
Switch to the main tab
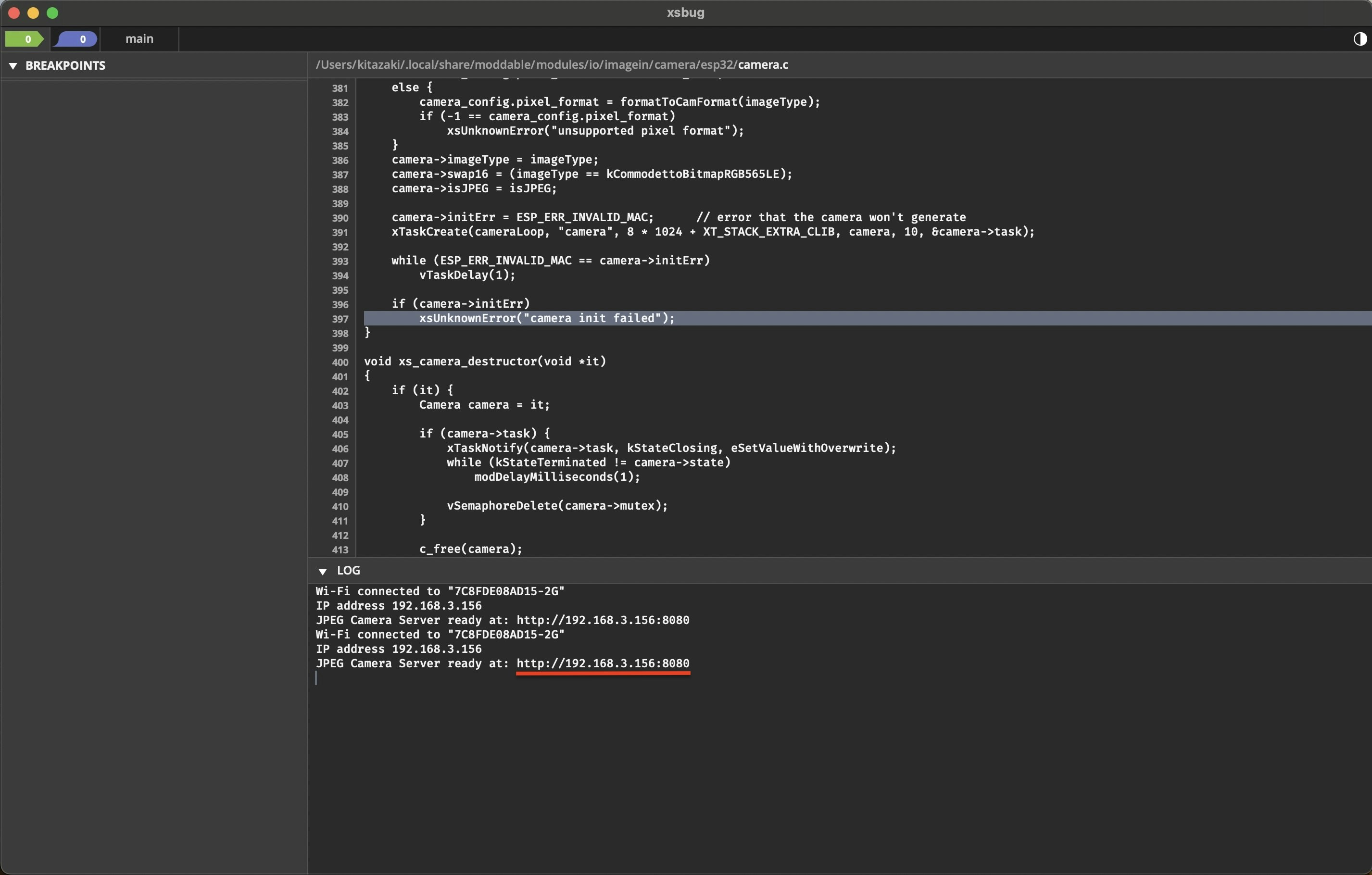click(139, 39)
